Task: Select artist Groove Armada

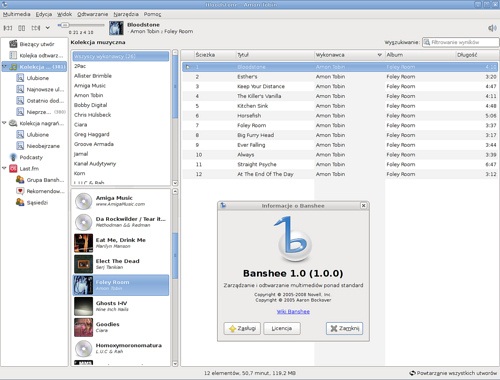Action: [x=121, y=144]
